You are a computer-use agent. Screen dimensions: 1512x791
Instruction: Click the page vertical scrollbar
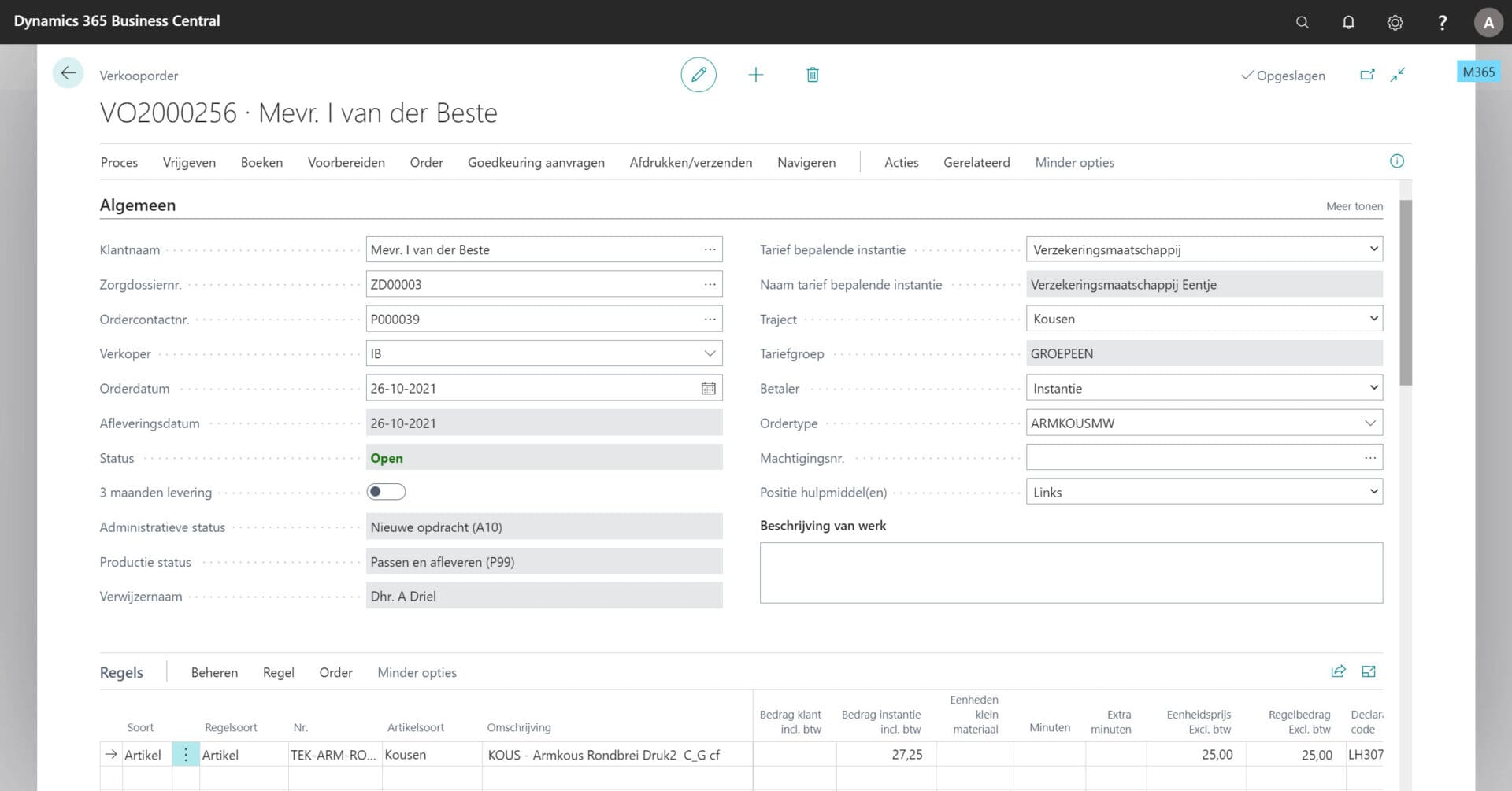click(1406, 293)
